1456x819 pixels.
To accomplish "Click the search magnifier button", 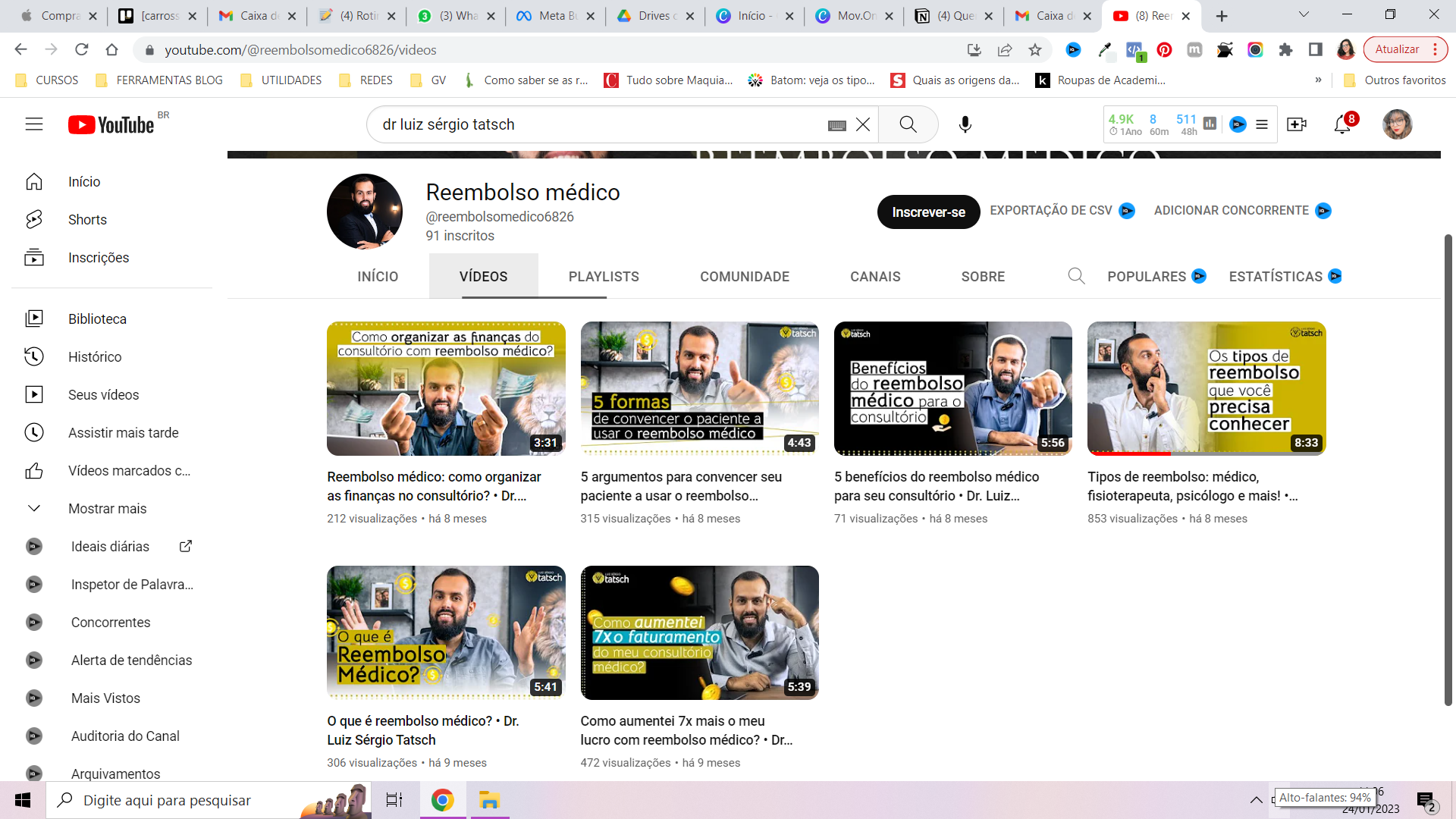I will 908,124.
